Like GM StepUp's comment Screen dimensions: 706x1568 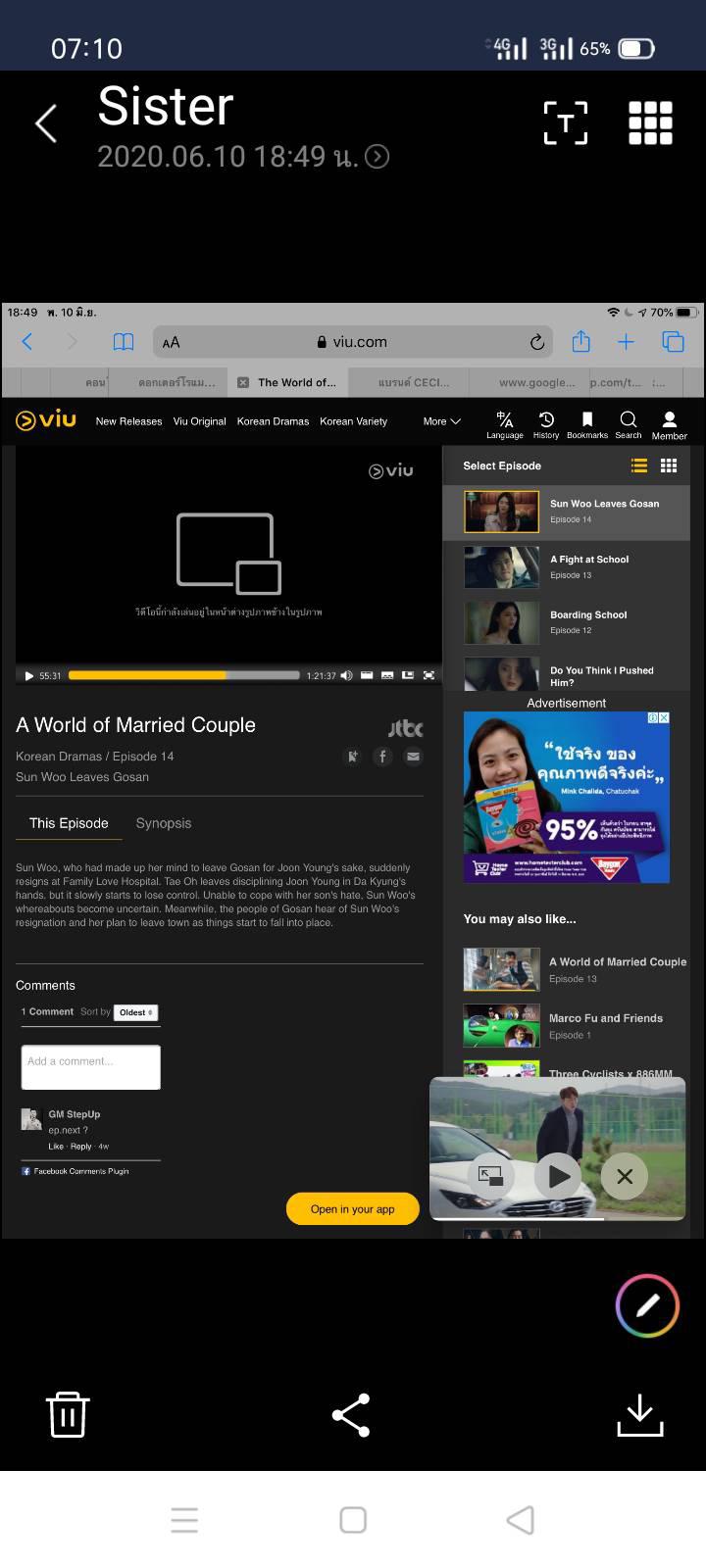coord(56,1147)
